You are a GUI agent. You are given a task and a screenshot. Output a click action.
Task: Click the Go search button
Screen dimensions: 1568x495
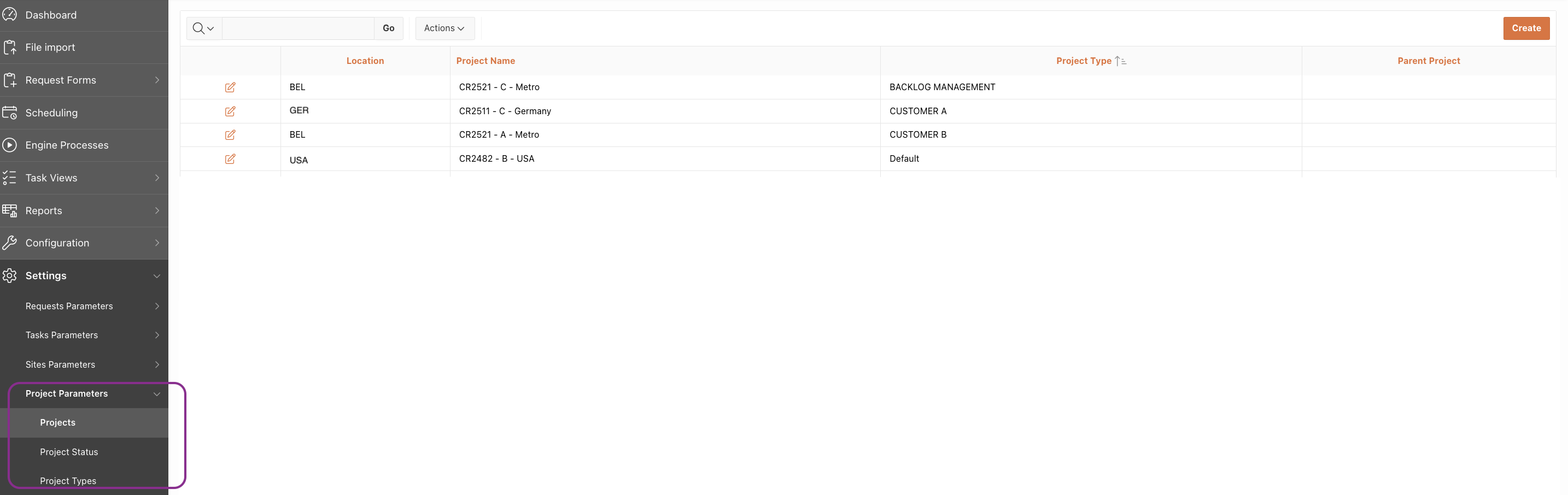pyautogui.click(x=388, y=28)
